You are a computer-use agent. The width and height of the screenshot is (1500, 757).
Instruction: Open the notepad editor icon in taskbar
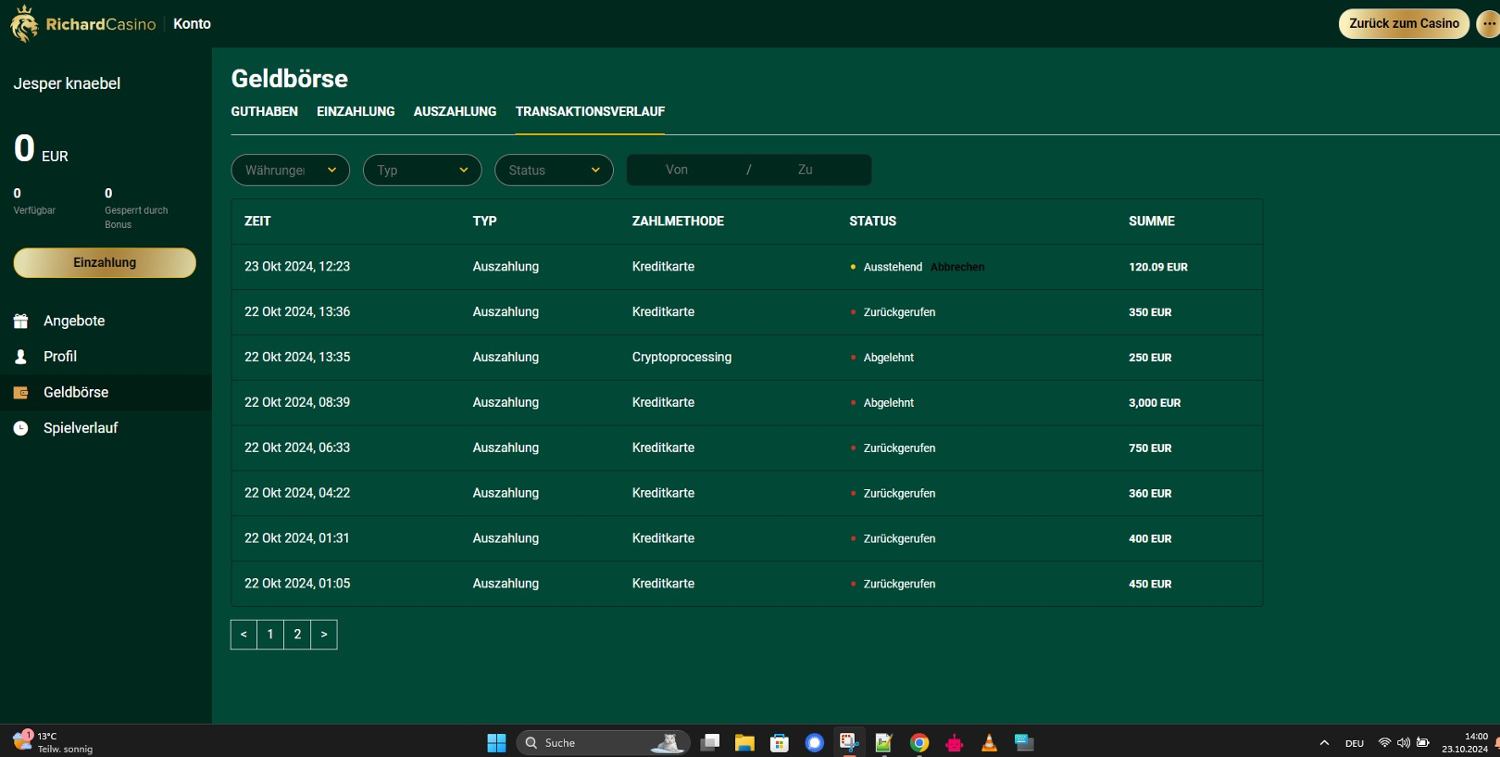point(884,742)
